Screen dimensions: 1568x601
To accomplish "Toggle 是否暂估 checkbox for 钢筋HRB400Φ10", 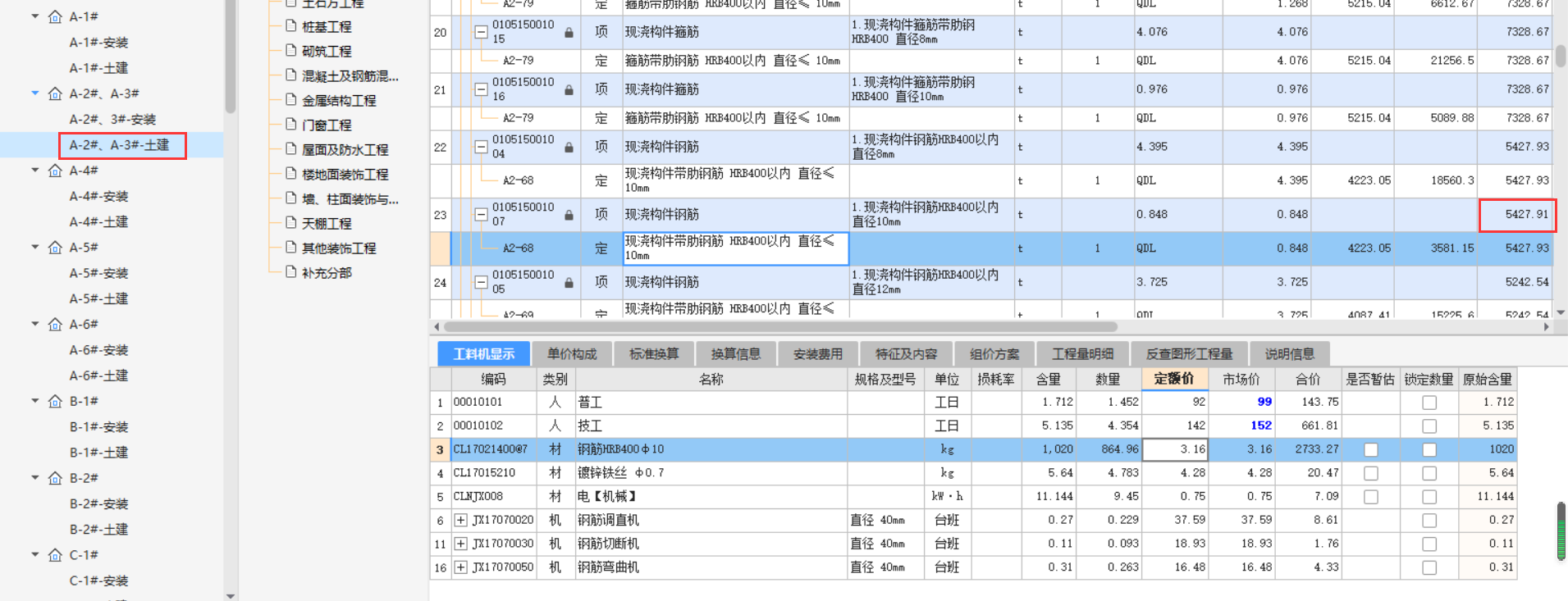I will pos(1370,449).
